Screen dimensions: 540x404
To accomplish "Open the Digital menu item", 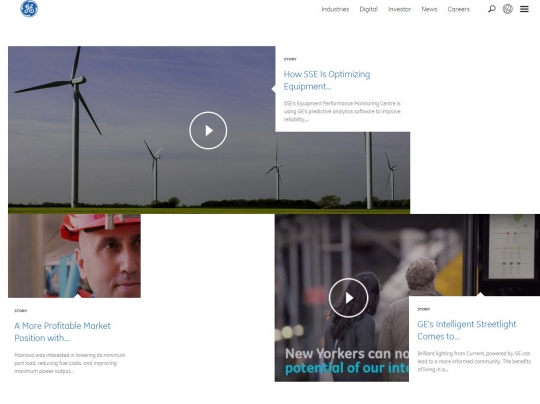I will (x=368, y=9).
